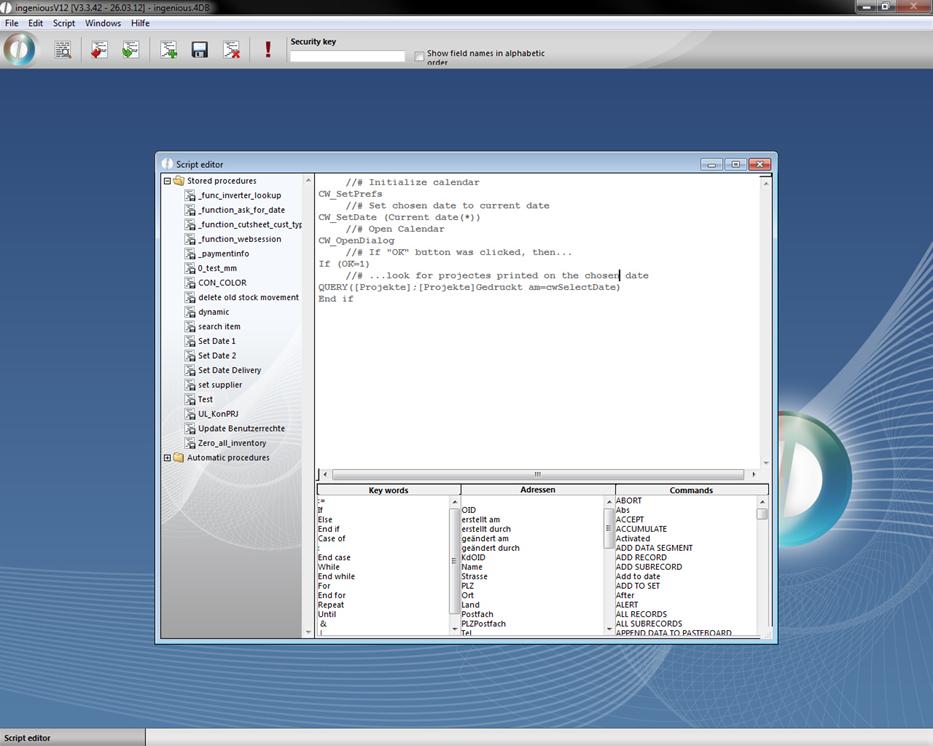Enable Show field names in alphabetic order
Screen dimensions: 933x746
(x=420, y=56)
